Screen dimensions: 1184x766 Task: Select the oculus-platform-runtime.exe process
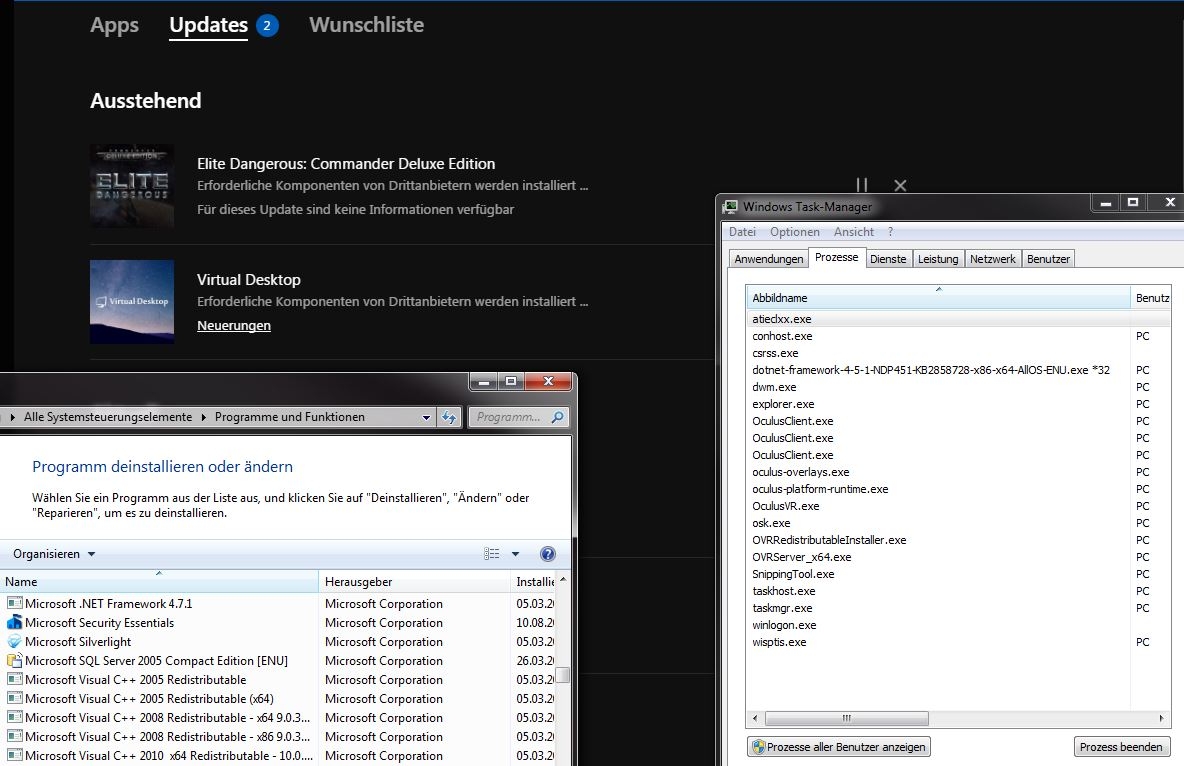click(x=820, y=489)
